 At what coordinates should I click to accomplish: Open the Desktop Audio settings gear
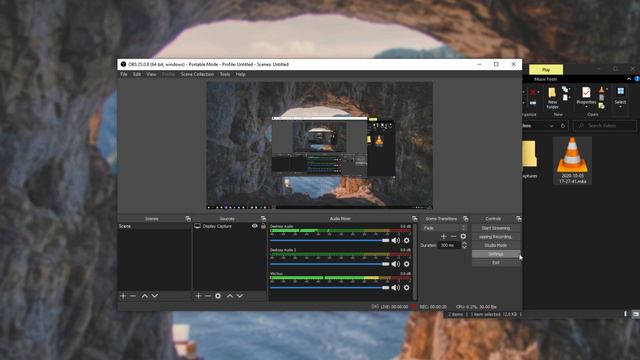click(407, 240)
